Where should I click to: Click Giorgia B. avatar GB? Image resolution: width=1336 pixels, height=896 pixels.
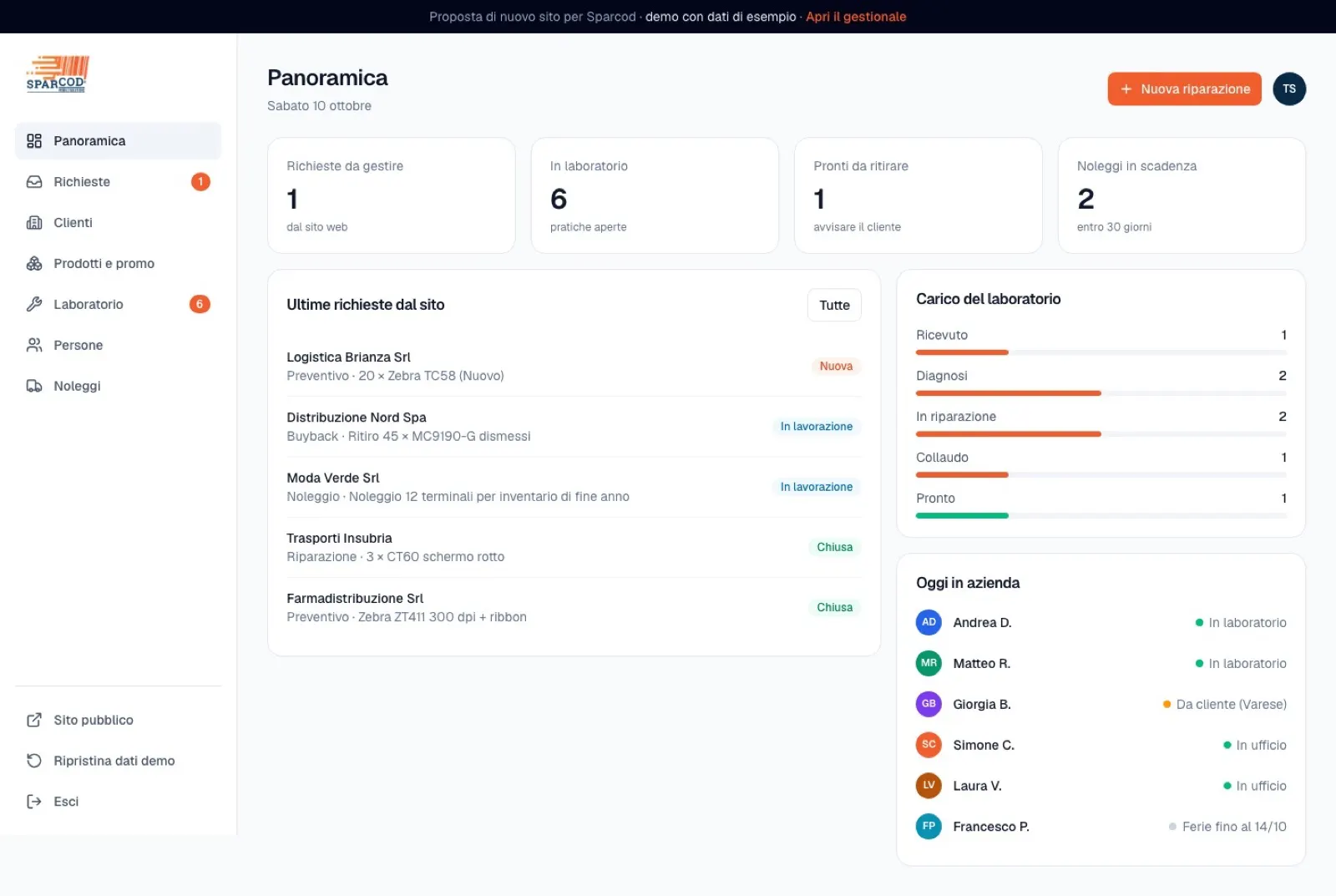coord(929,704)
